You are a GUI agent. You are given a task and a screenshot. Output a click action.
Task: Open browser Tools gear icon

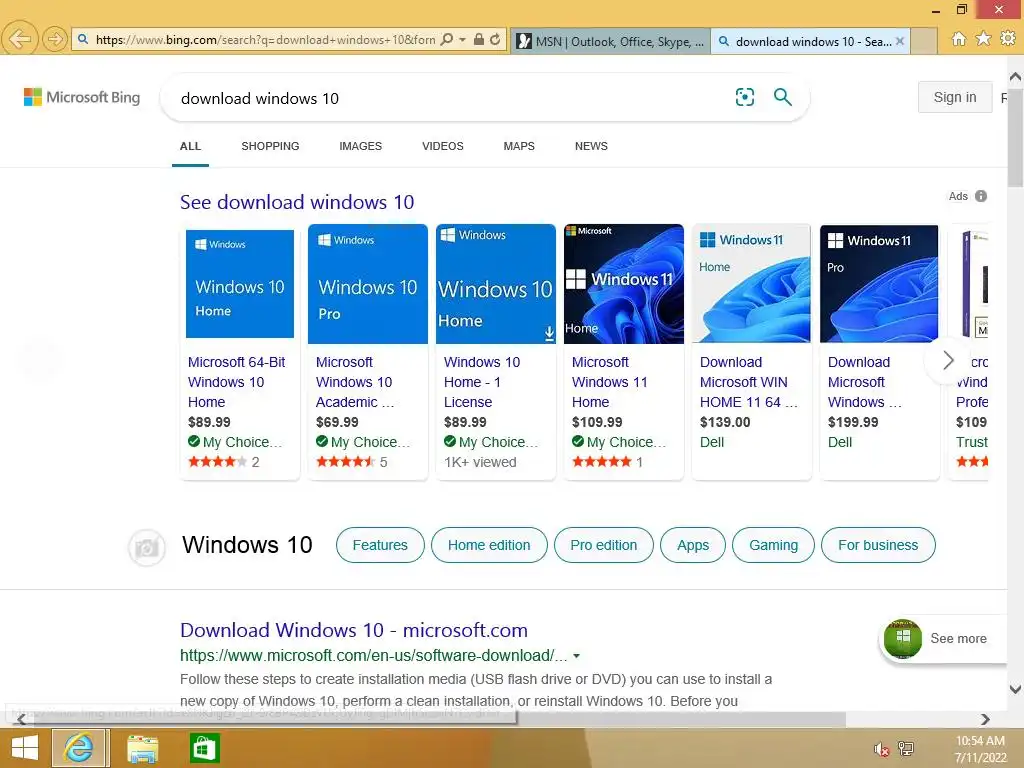click(x=1008, y=39)
